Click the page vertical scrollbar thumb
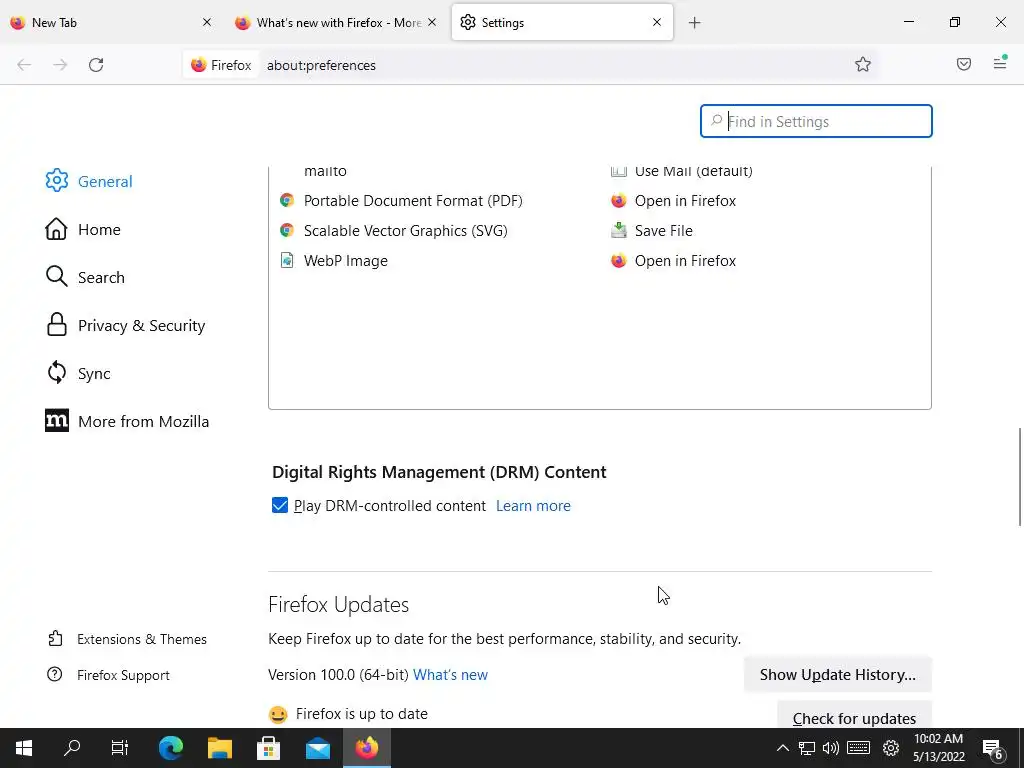 tap(1019, 477)
